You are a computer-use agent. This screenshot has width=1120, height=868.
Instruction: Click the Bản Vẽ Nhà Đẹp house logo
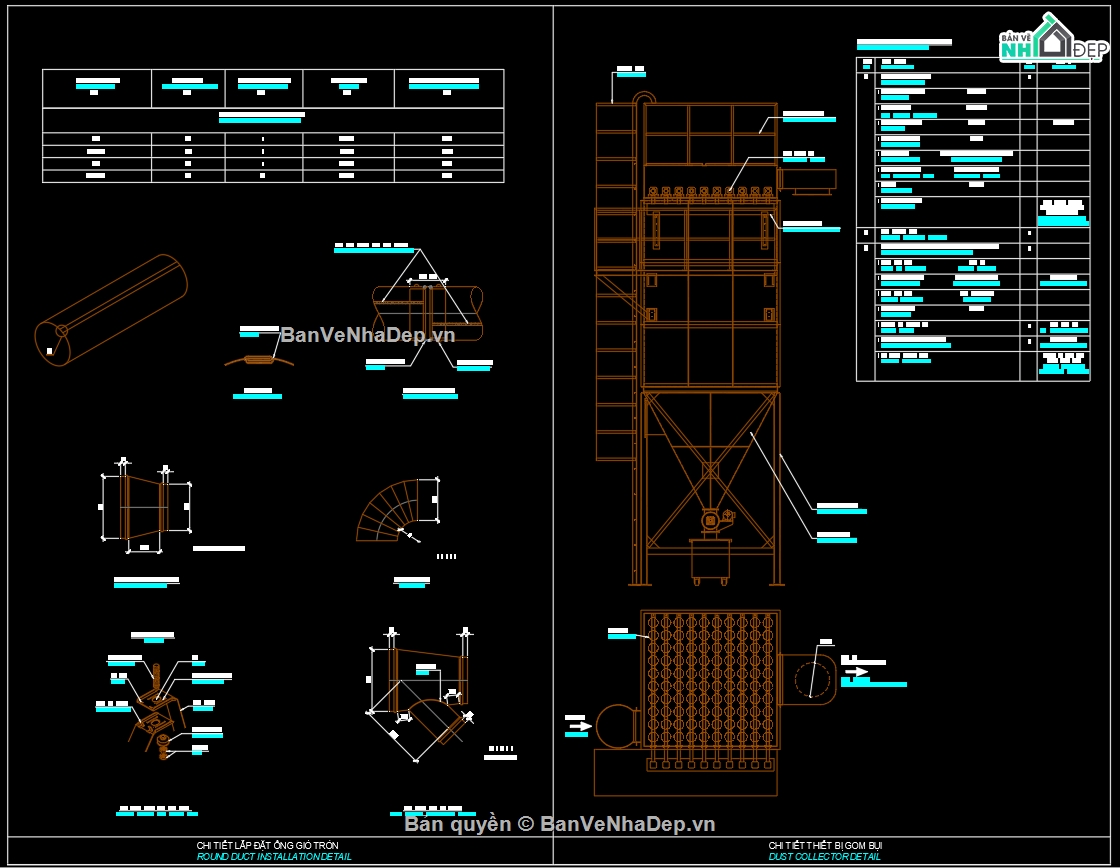[x=1054, y=38]
